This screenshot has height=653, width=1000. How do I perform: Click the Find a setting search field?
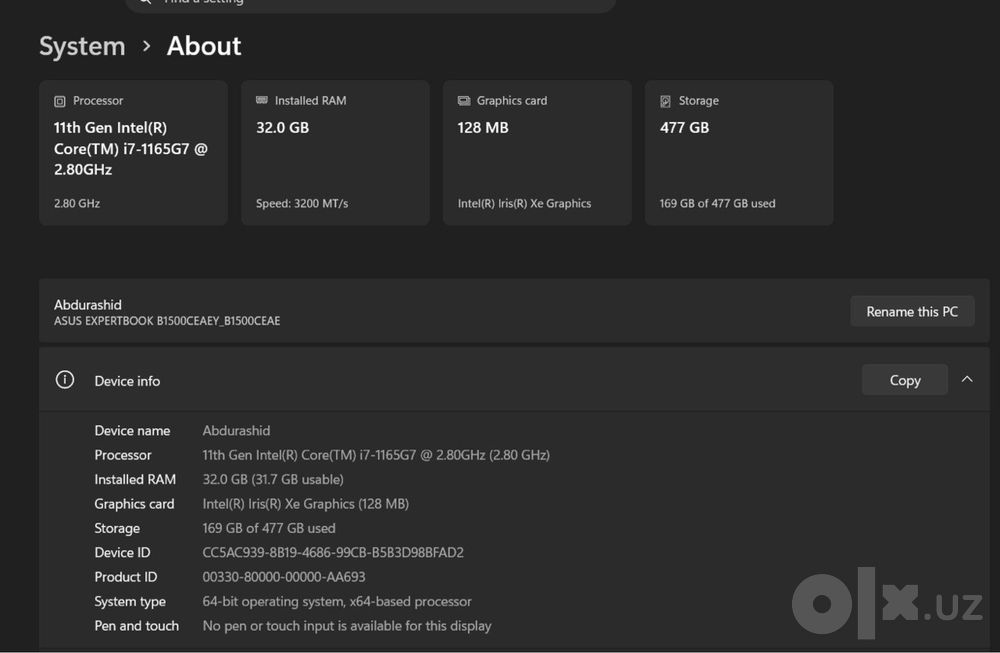(371, 4)
